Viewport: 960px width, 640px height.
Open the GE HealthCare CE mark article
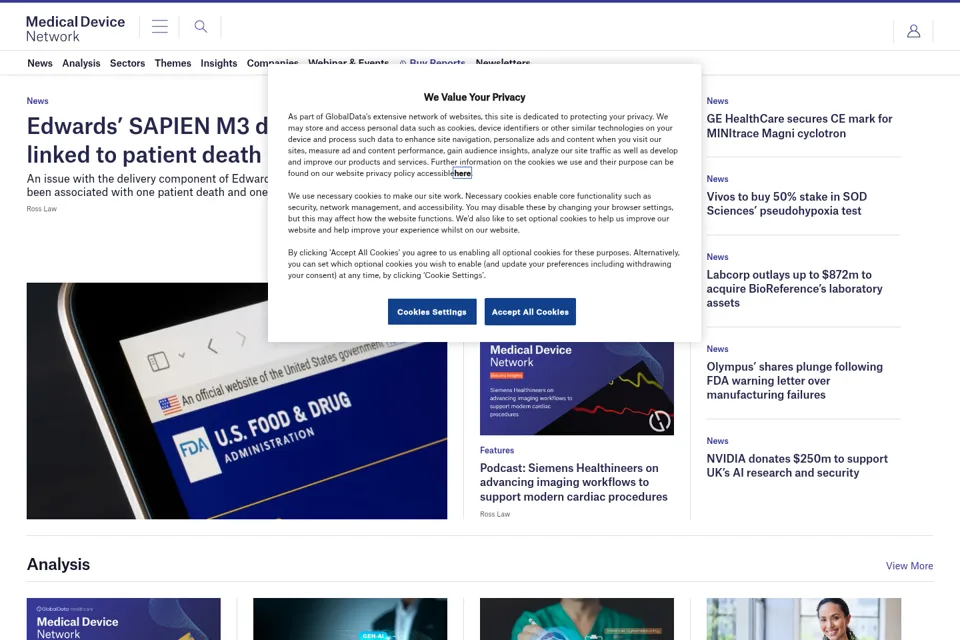pos(799,126)
